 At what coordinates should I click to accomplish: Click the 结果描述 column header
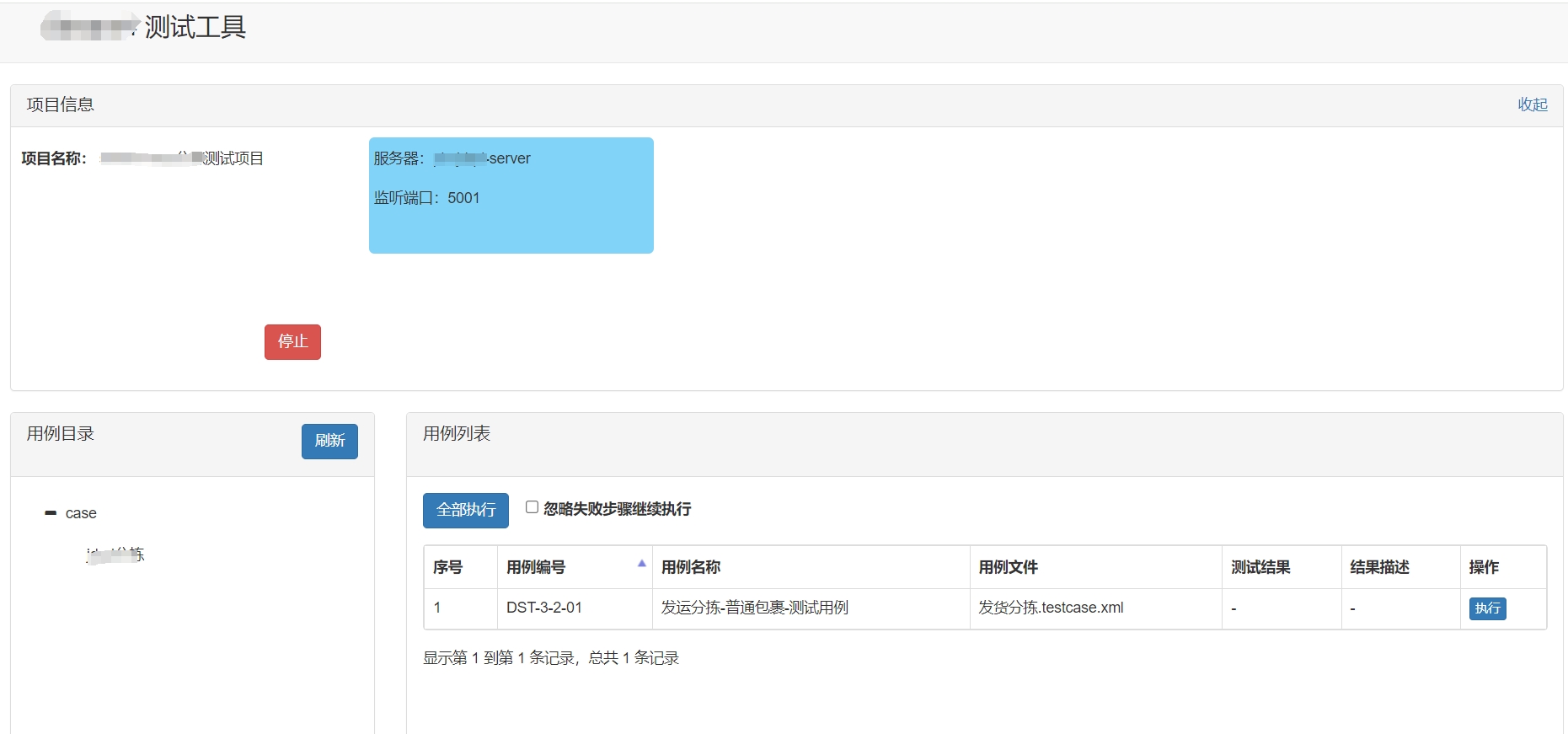pyautogui.click(x=1400, y=567)
